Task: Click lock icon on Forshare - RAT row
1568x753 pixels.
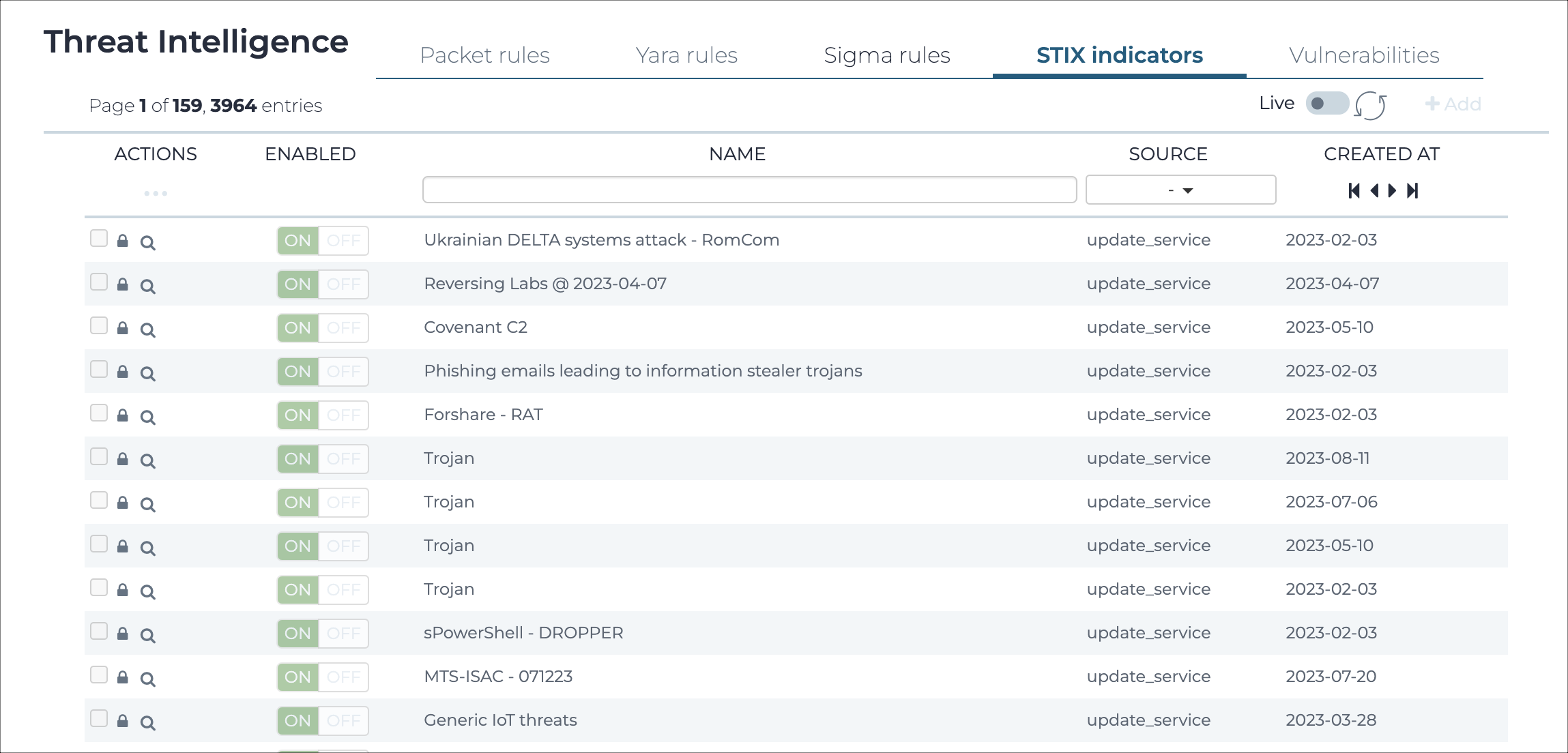Action: [x=123, y=415]
